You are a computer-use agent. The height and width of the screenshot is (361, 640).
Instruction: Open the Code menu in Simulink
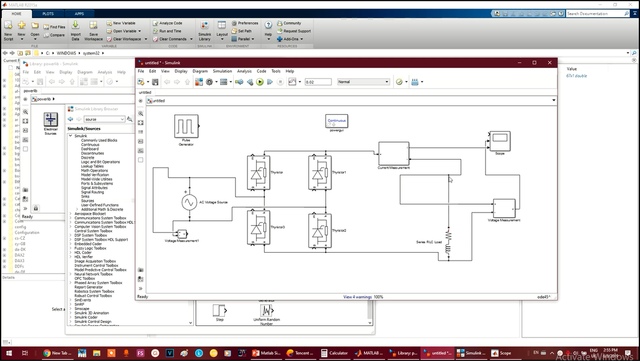tap(262, 71)
